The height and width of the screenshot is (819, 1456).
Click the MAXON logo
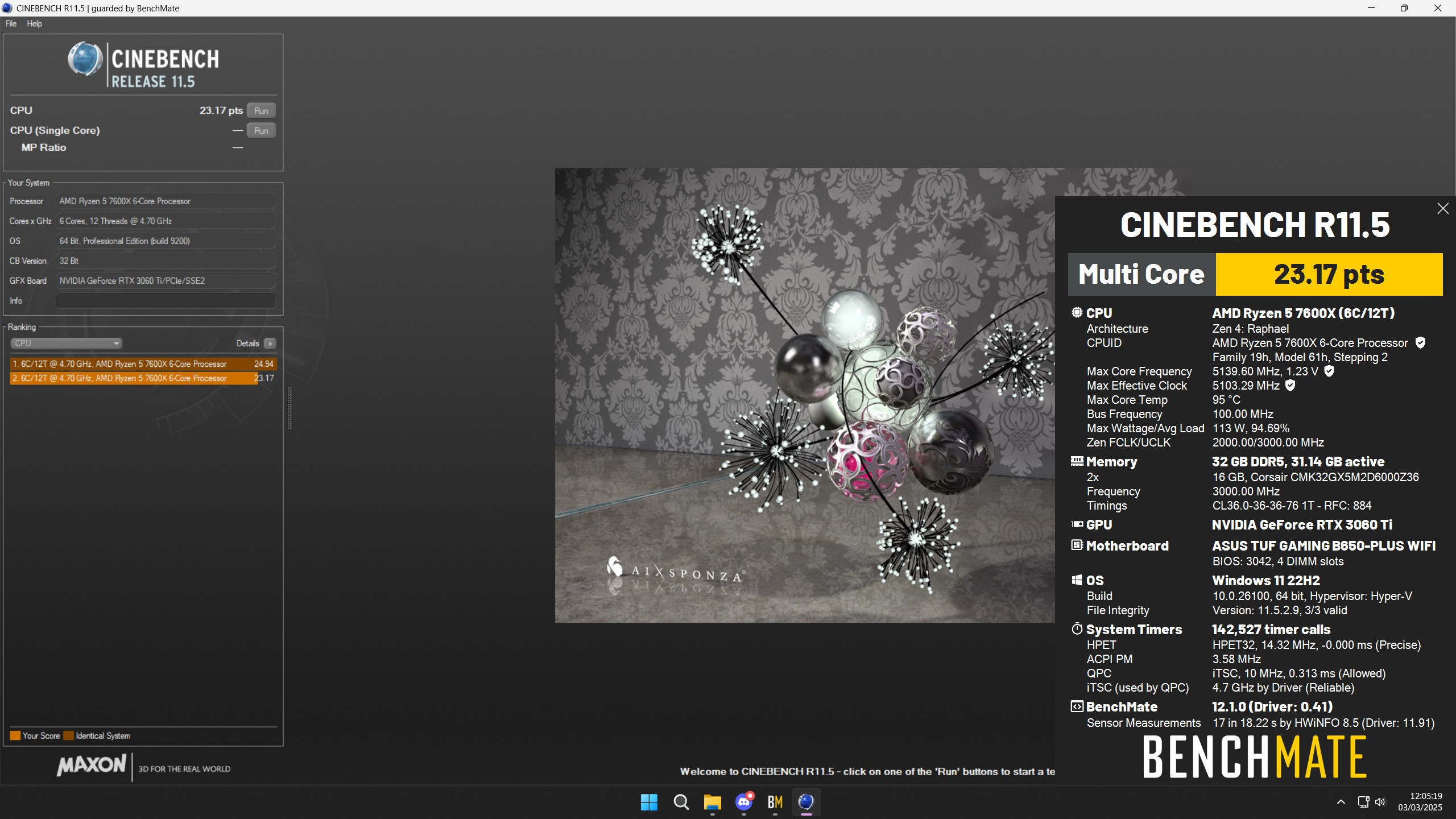pos(91,765)
